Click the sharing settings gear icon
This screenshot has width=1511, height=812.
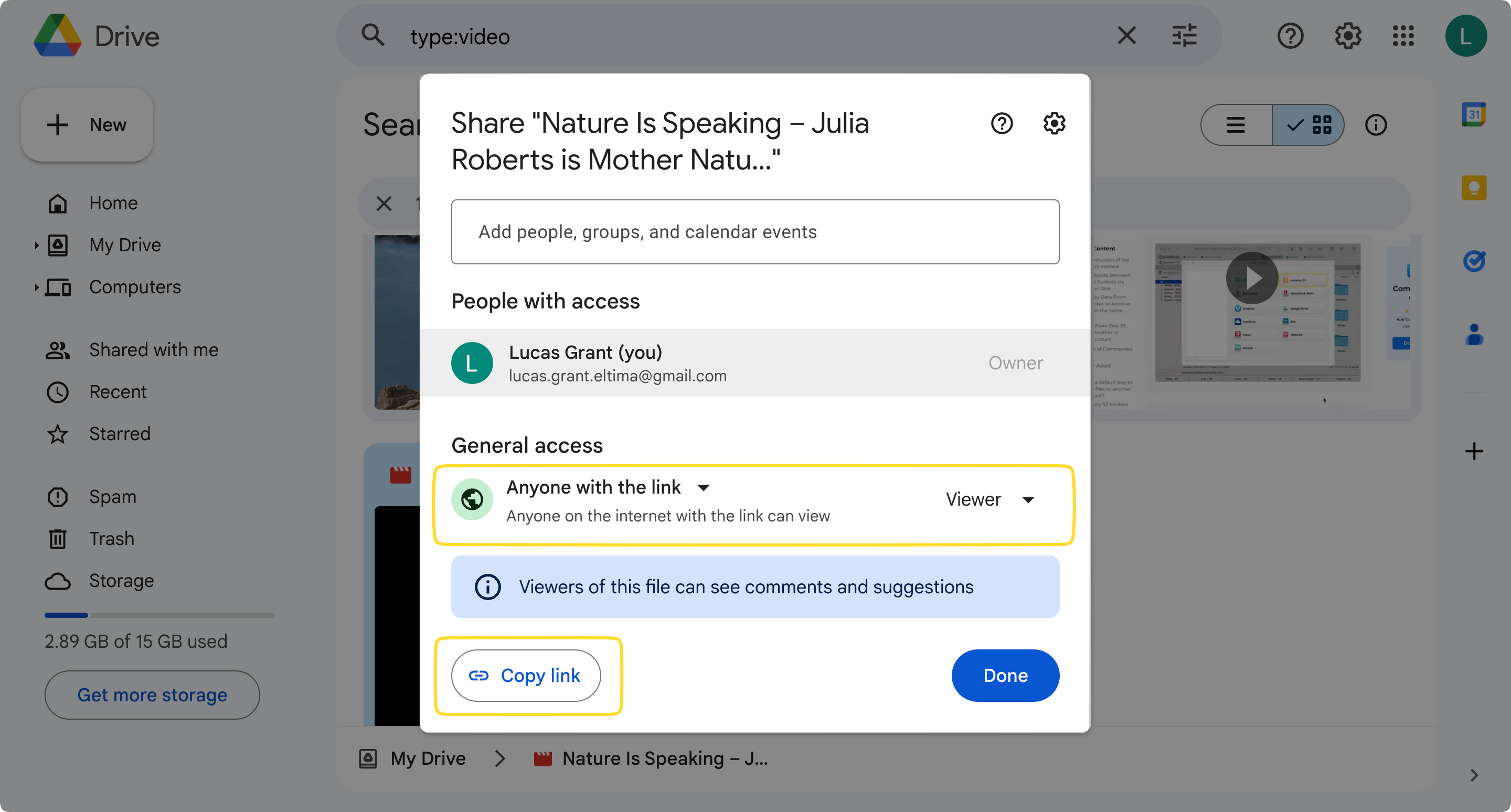[1053, 123]
